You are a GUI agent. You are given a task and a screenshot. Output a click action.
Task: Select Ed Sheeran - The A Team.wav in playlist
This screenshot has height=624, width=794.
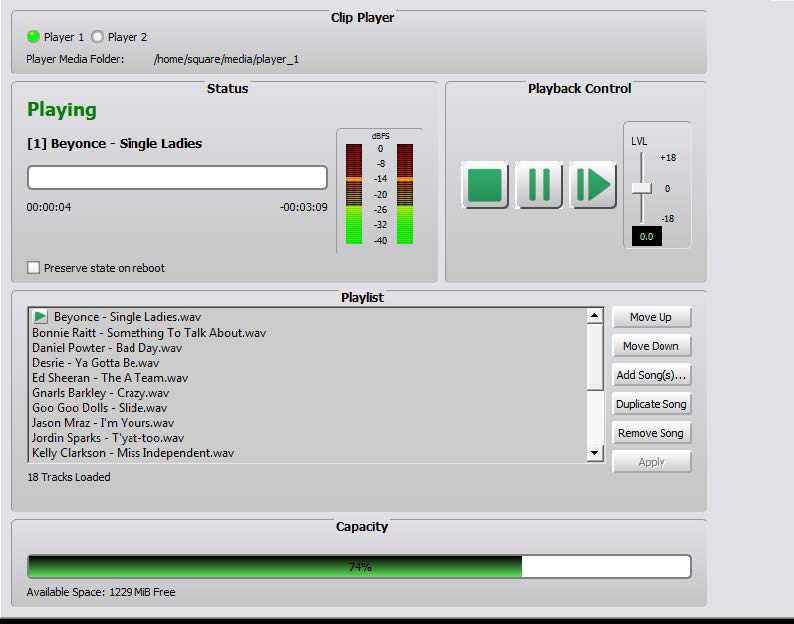point(110,378)
